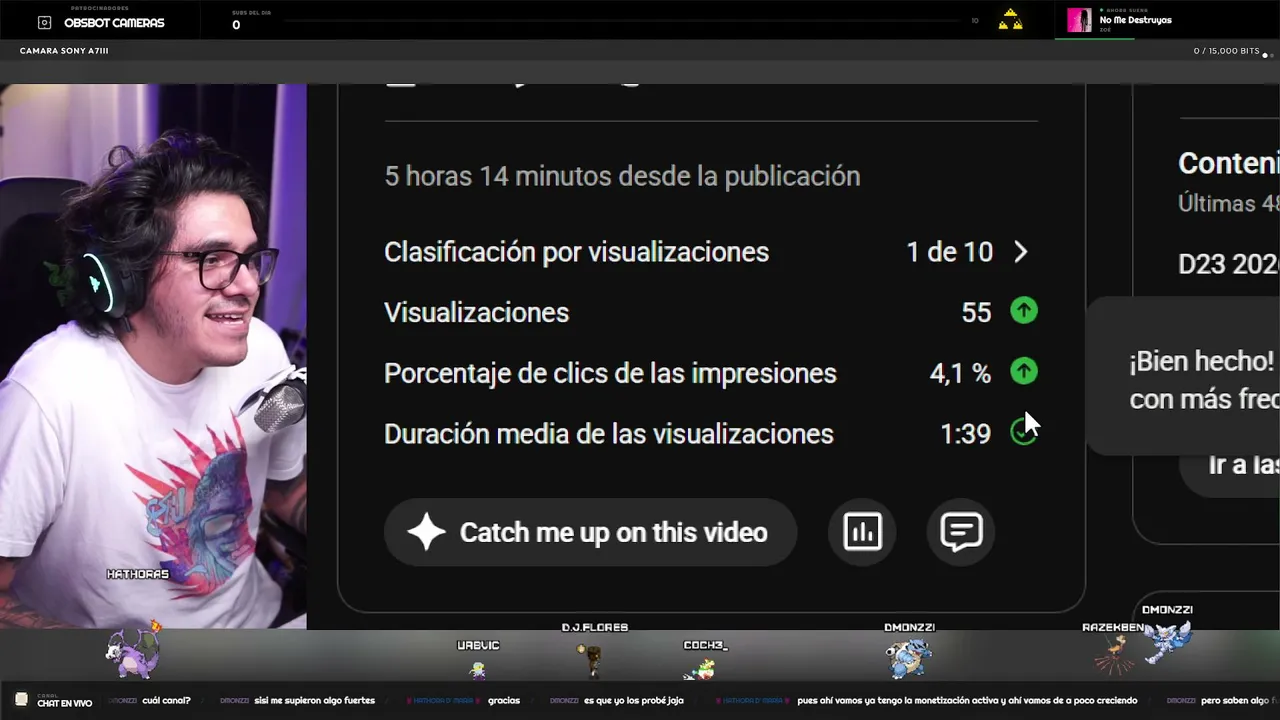Click the Chat en Vivo speech icon
Image resolution: width=1280 pixels, height=720 pixels.
pos(21,700)
